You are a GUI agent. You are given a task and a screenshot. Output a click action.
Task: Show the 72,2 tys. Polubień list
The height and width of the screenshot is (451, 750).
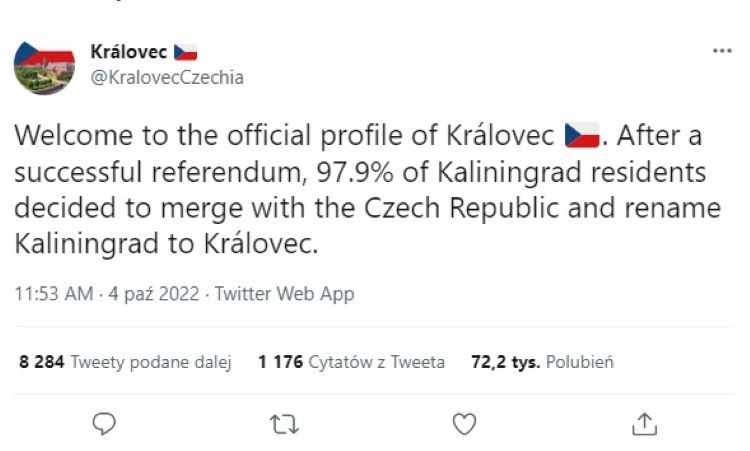(542, 362)
